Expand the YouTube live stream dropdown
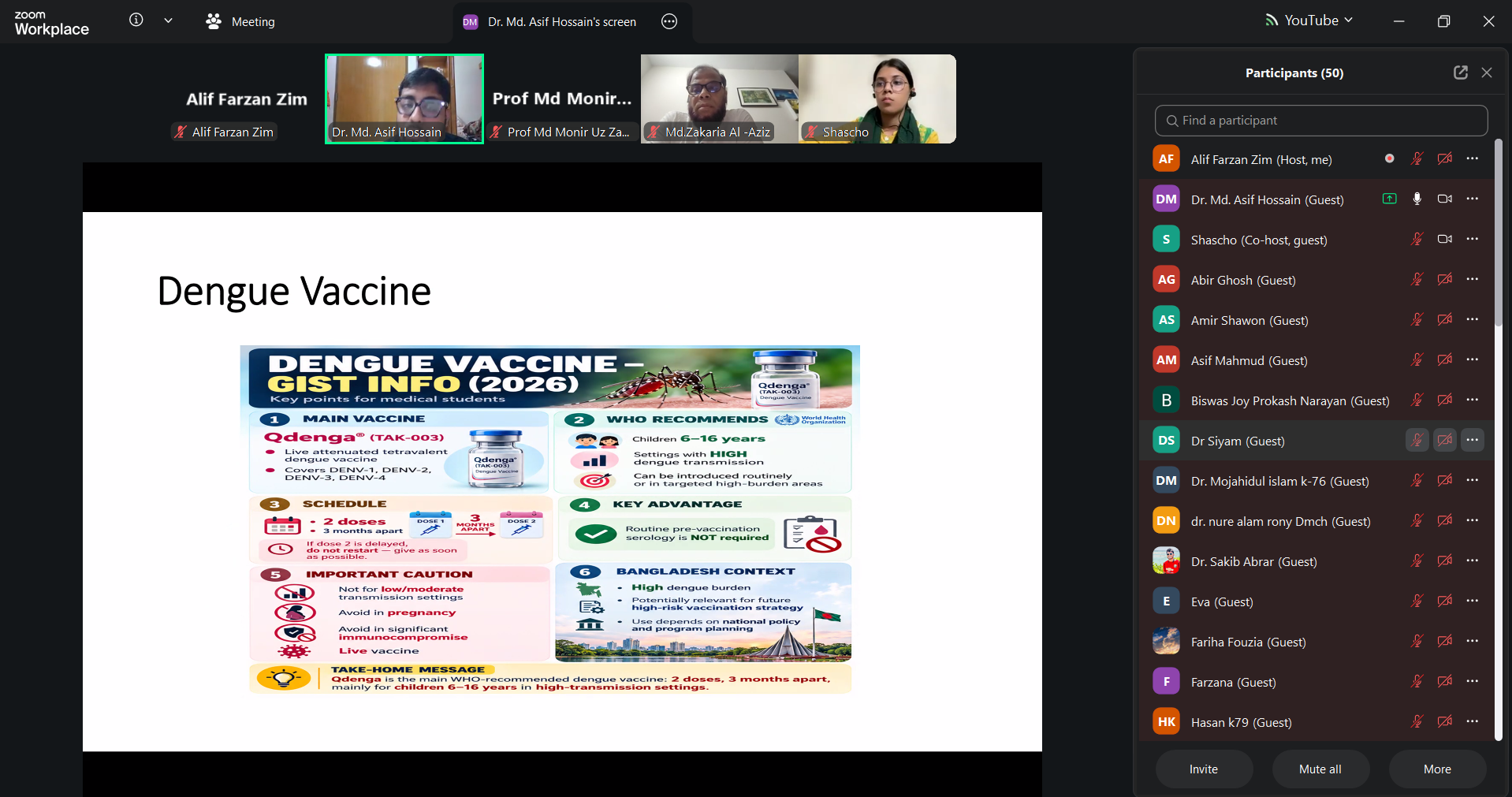Image resolution: width=1512 pixels, height=797 pixels. [1309, 20]
